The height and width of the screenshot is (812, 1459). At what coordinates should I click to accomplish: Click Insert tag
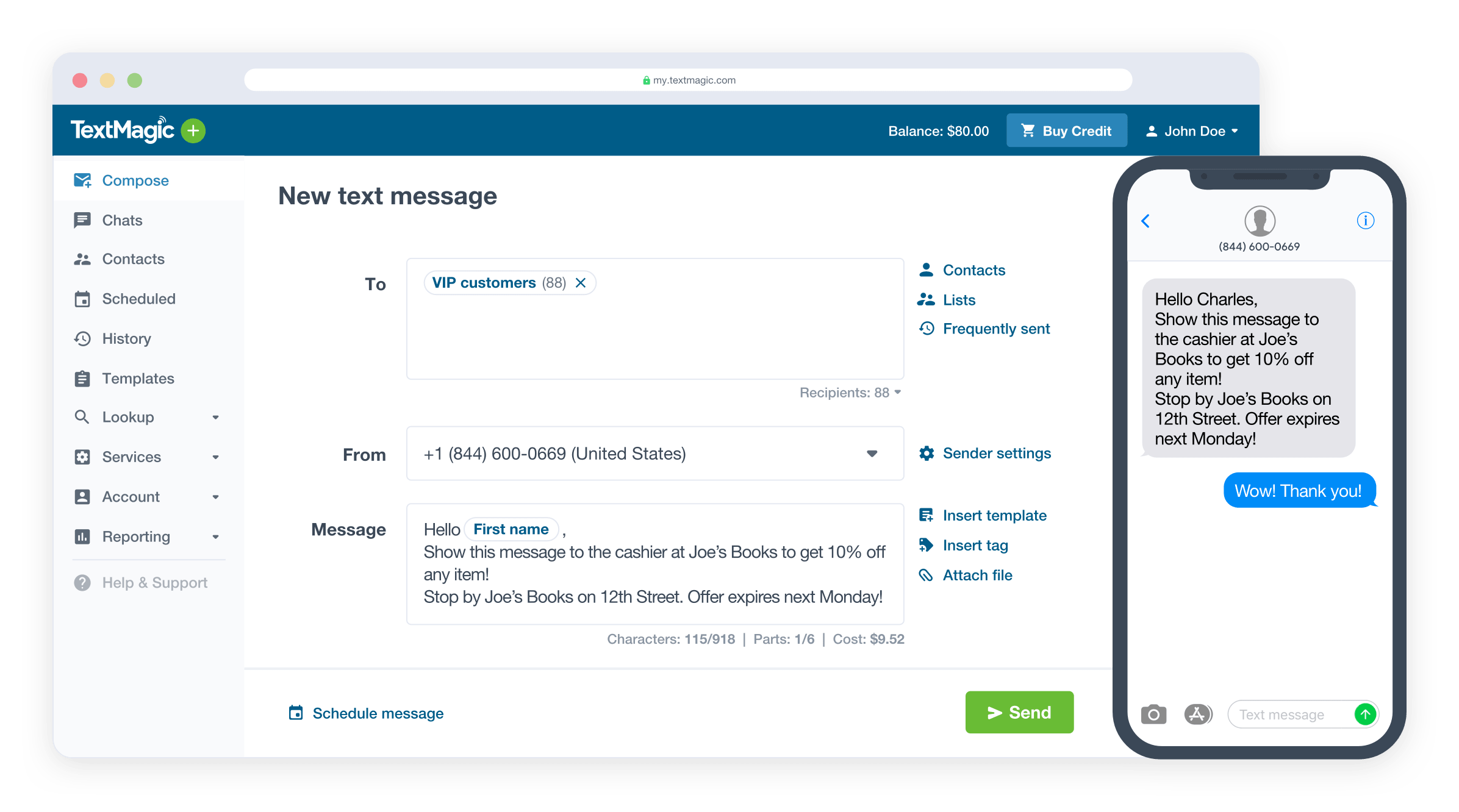975,545
